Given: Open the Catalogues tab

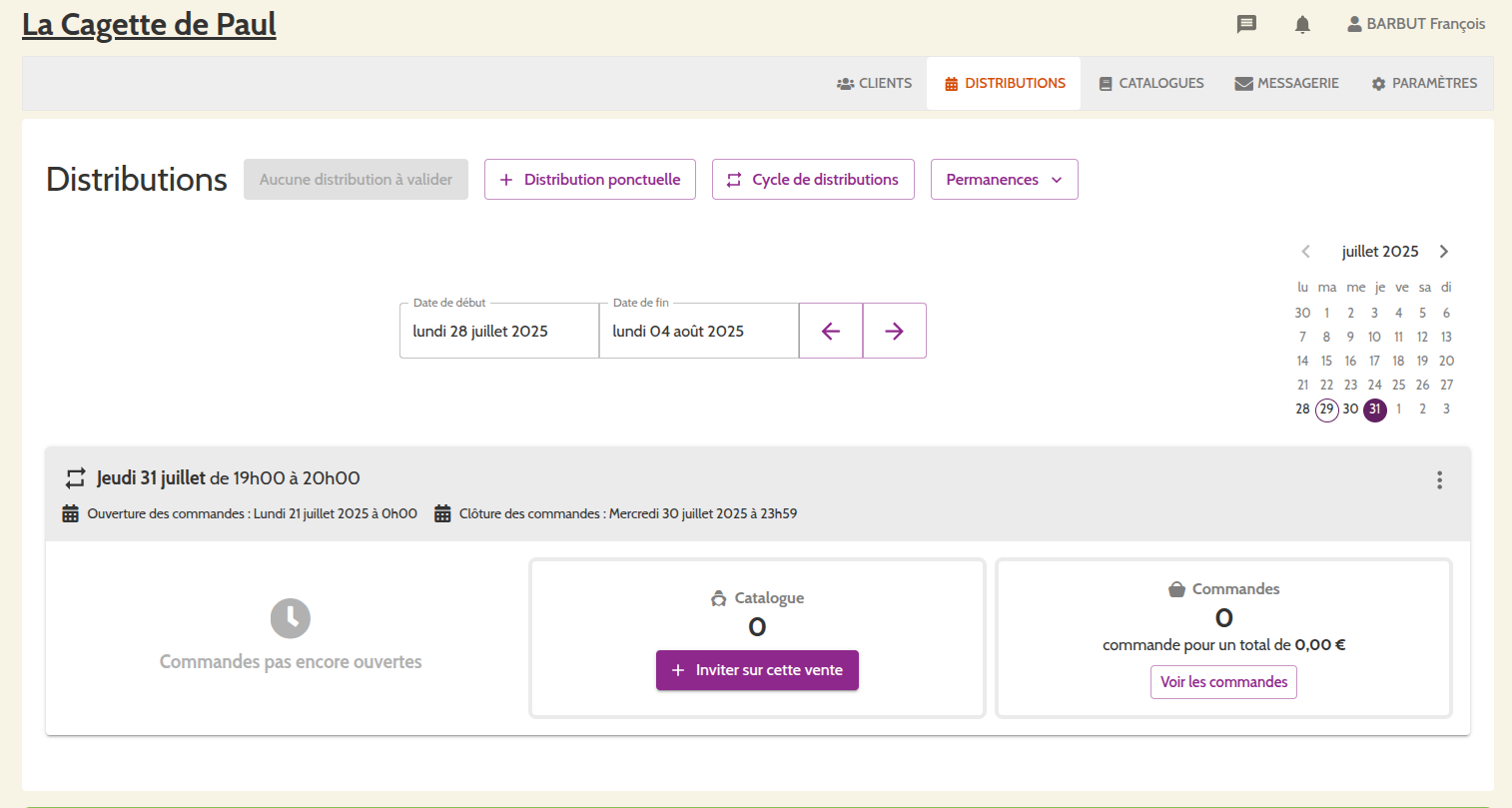Looking at the screenshot, I should (1150, 84).
